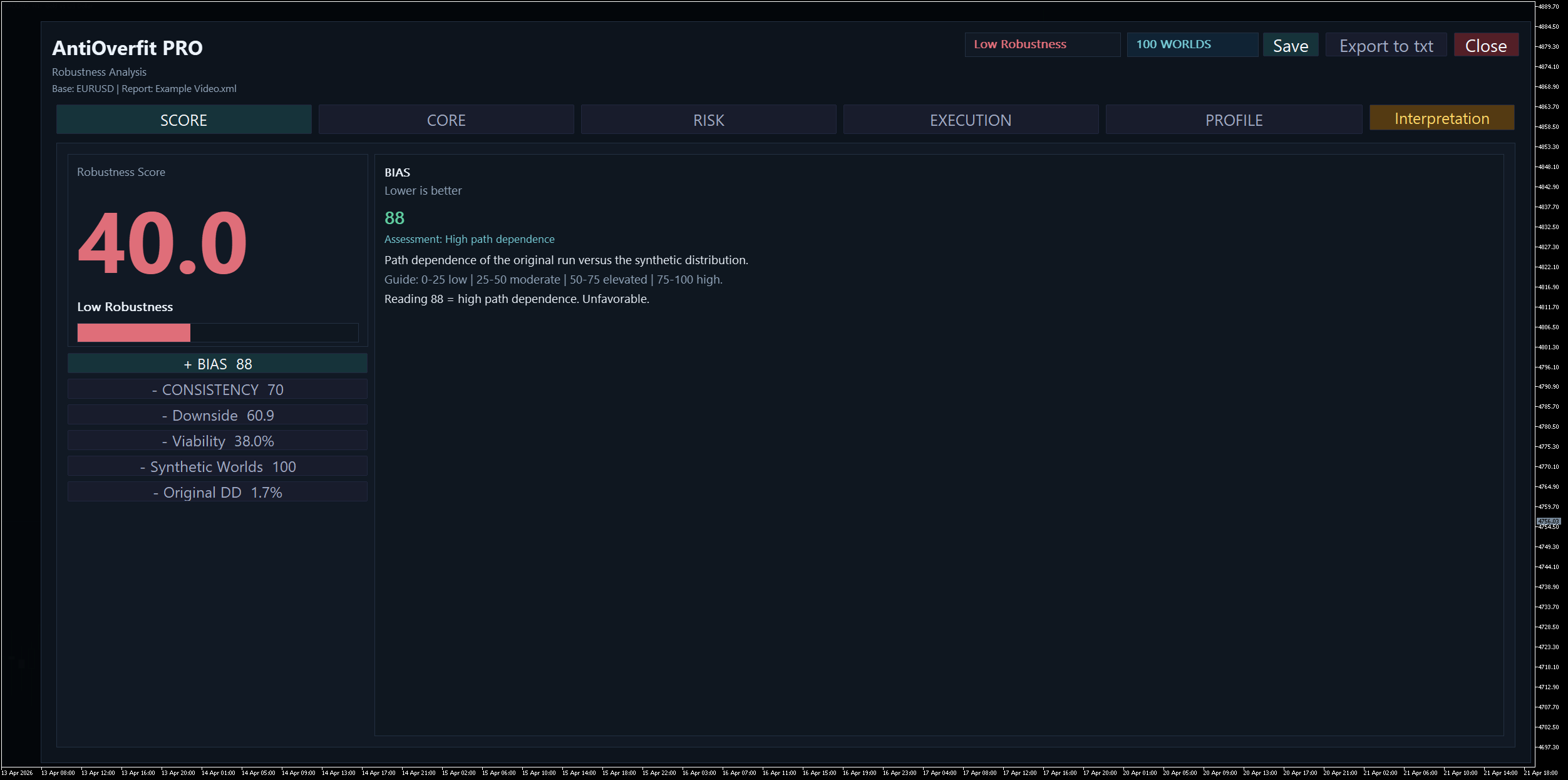Click the SCORE tab

tap(183, 120)
